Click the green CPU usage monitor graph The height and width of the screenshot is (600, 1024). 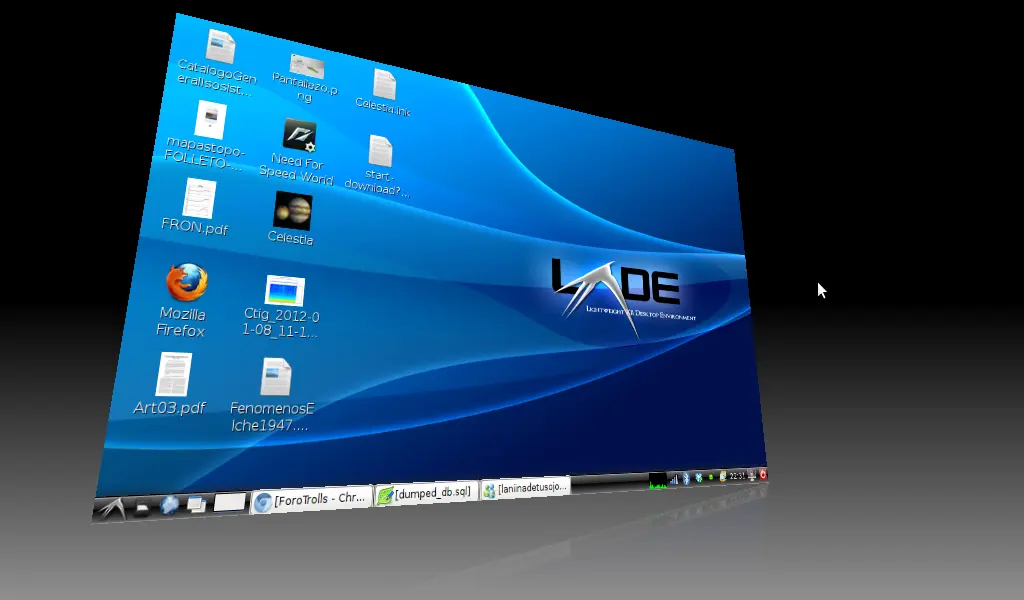point(658,481)
